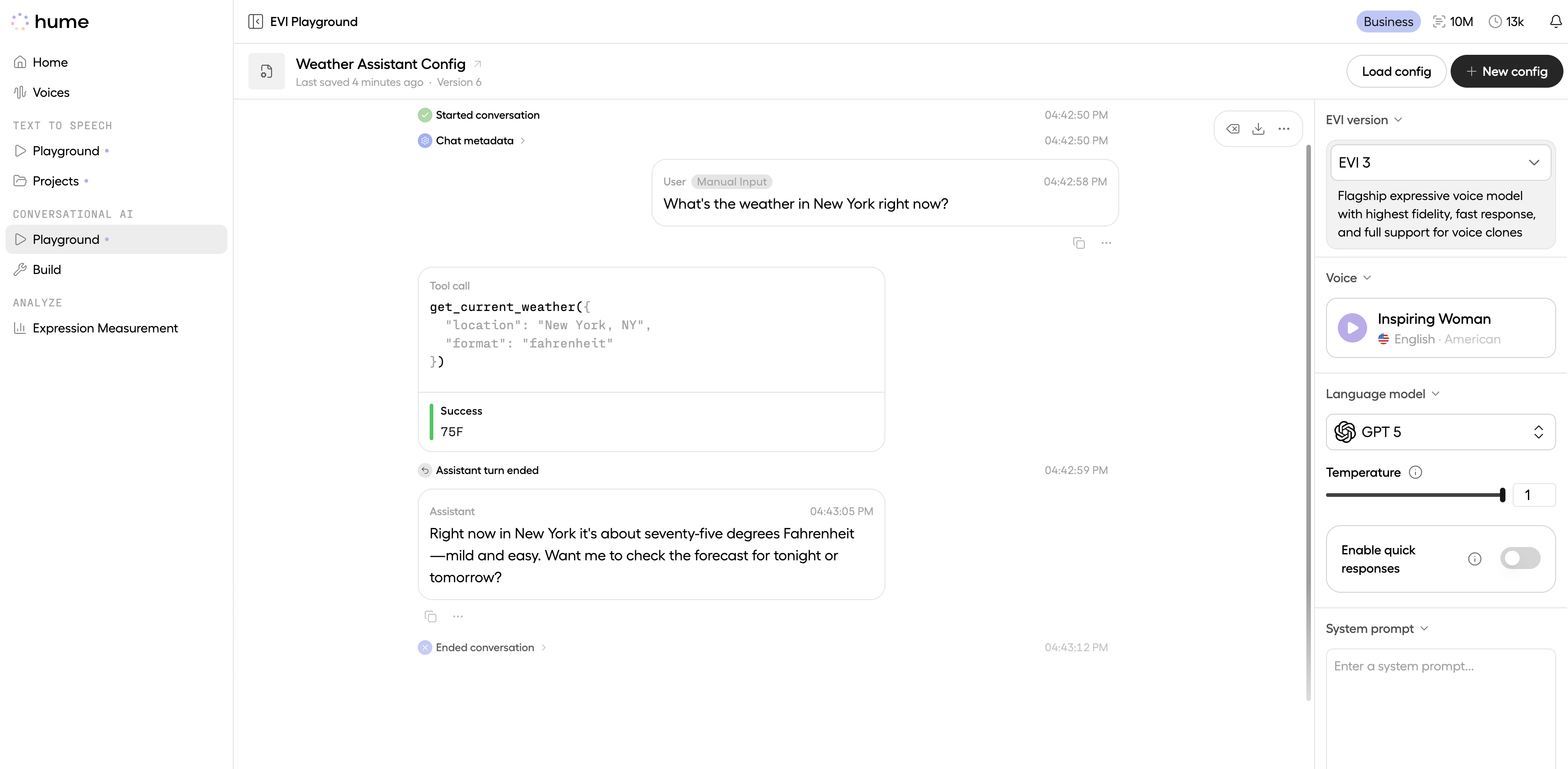Viewport: 1568px width, 769px height.
Task: Switch to the Text to Speech Playground
Action: 65,150
